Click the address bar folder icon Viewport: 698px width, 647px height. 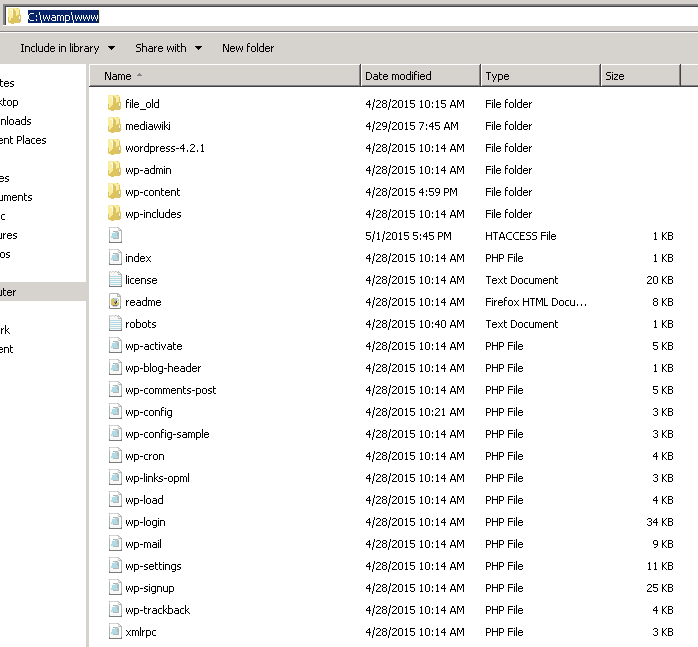[x=14, y=16]
